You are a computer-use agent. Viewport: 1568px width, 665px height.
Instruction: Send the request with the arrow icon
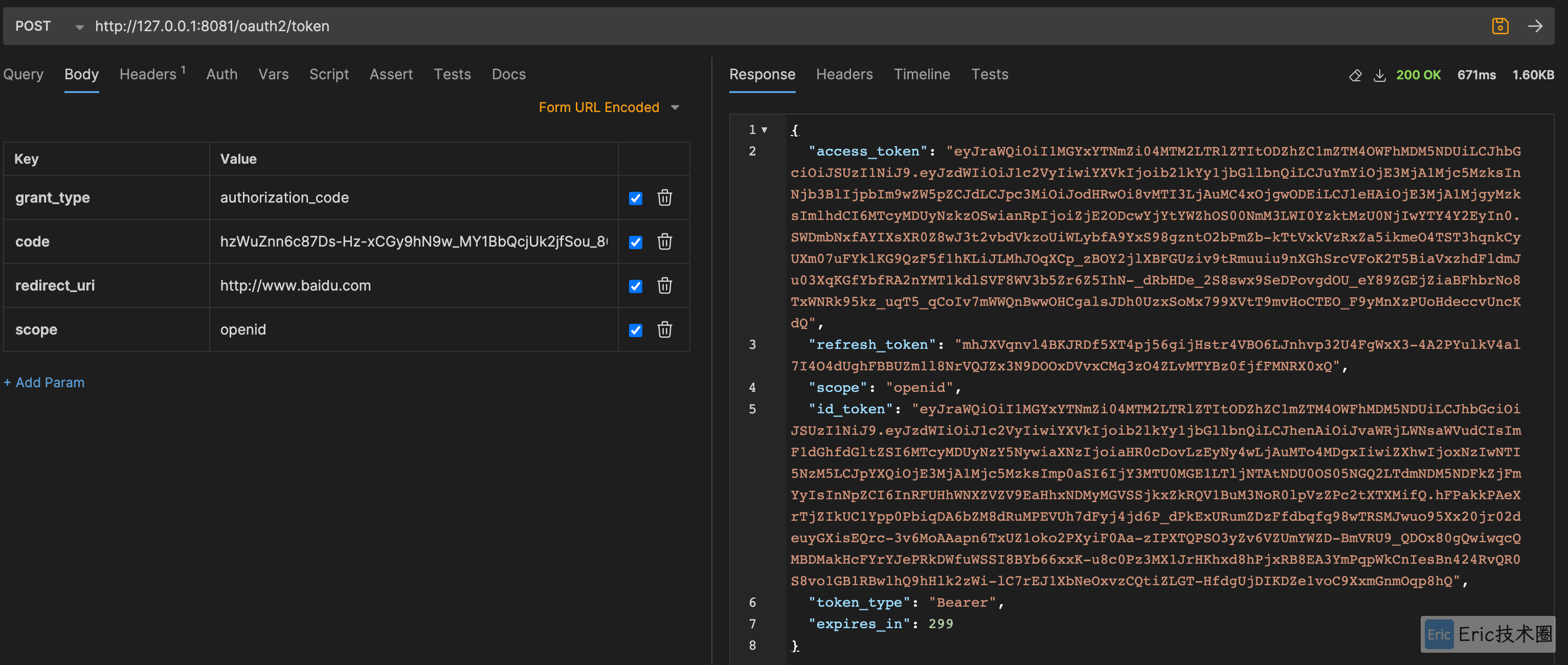pyautogui.click(x=1535, y=26)
